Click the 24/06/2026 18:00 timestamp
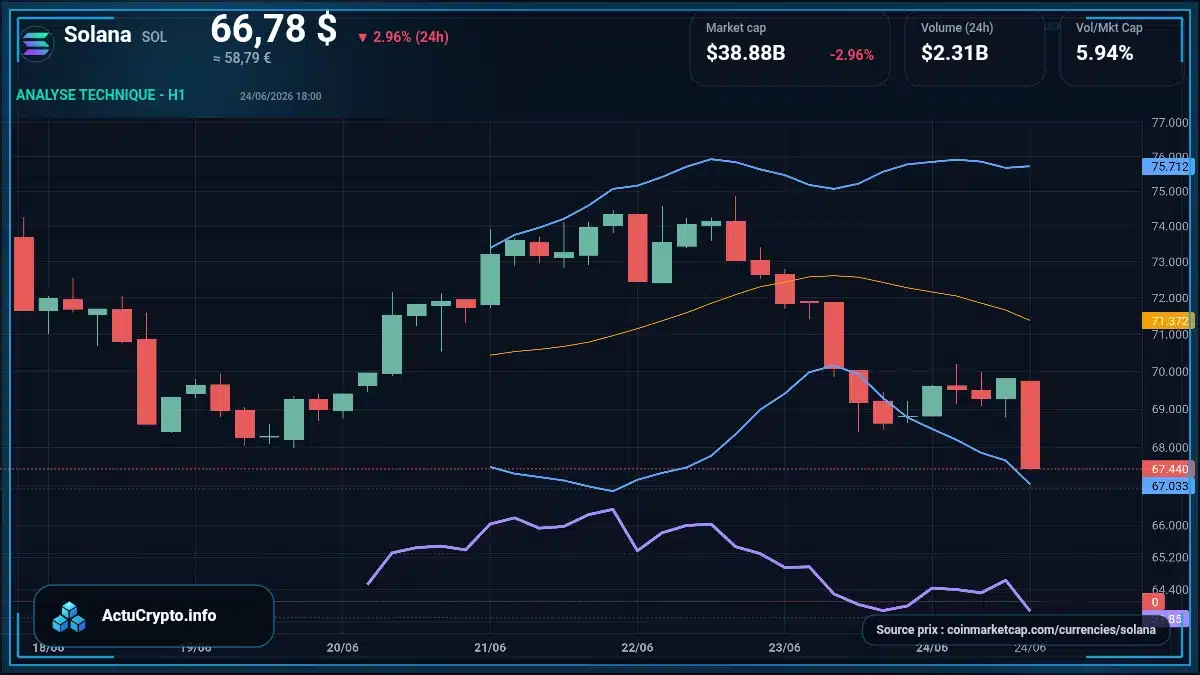 280,96
